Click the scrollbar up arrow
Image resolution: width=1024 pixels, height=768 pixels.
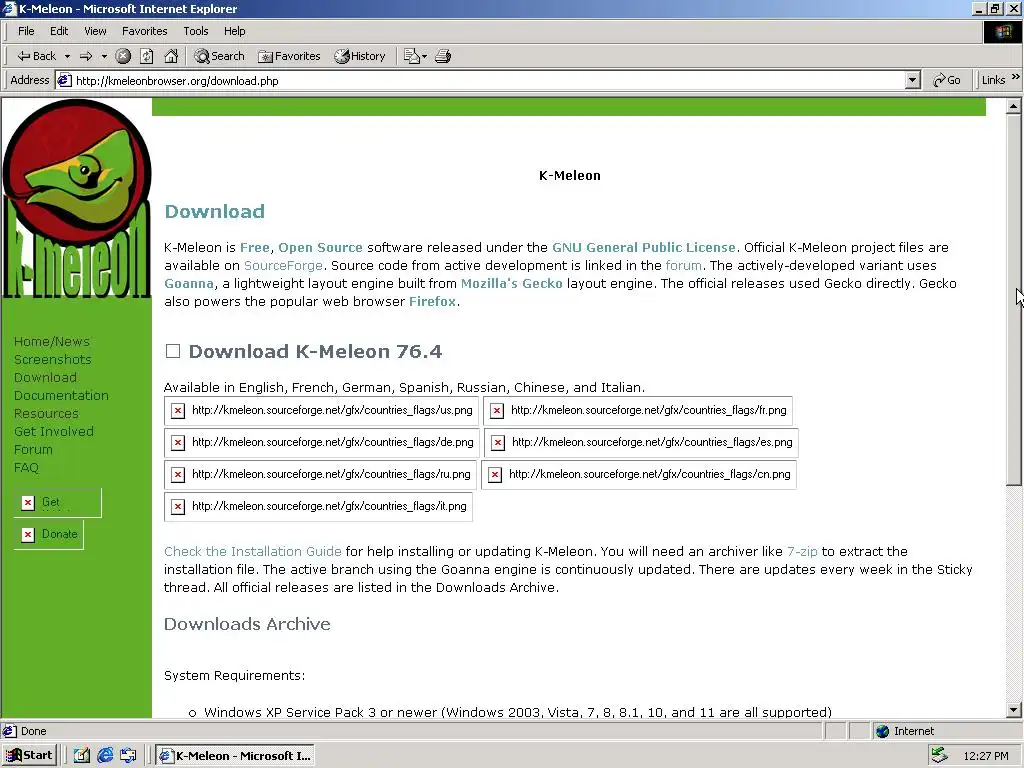[1013, 106]
